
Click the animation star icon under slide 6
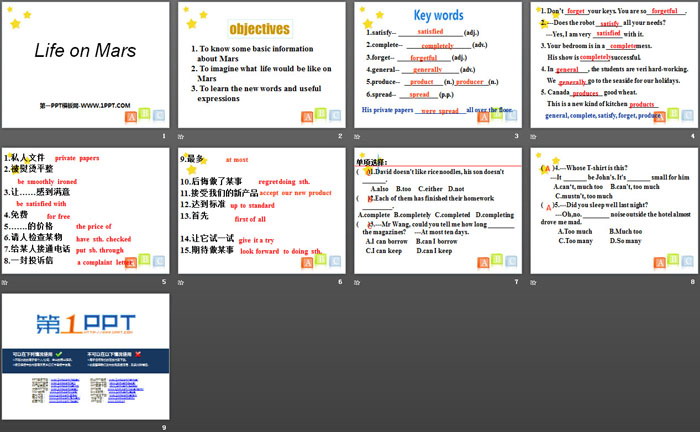182,282
